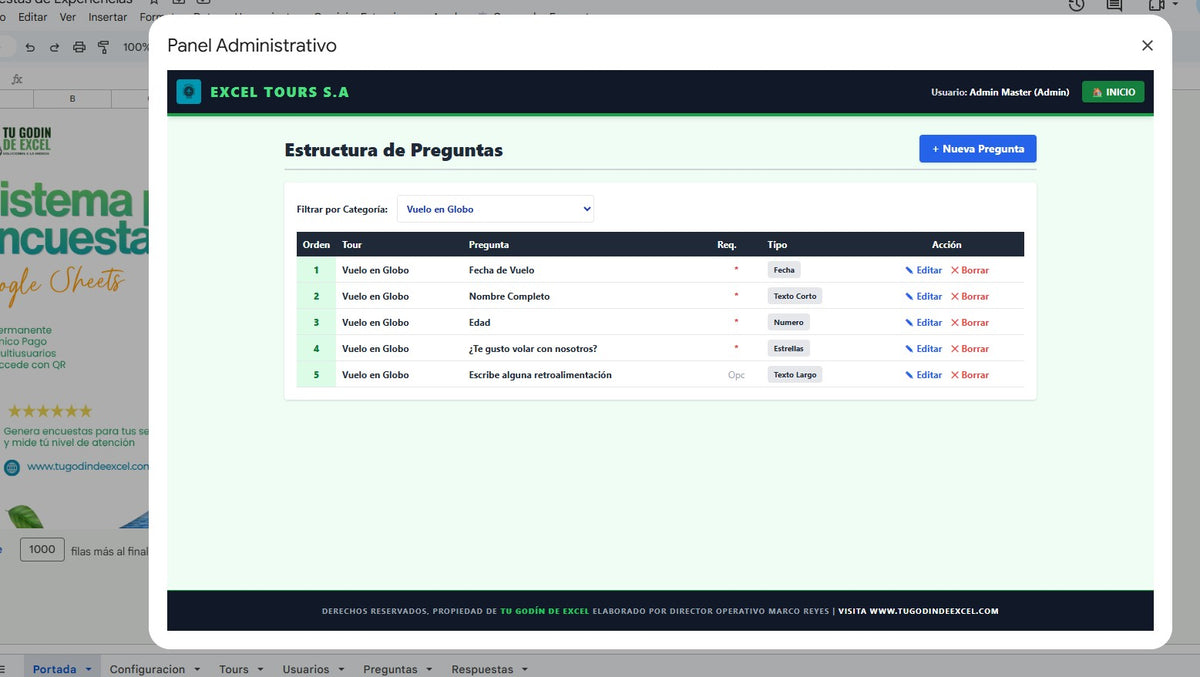This screenshot has width=1200, height=677.
Task: Open the meeting camera icon in Sheets
Action: point(1157,5)
